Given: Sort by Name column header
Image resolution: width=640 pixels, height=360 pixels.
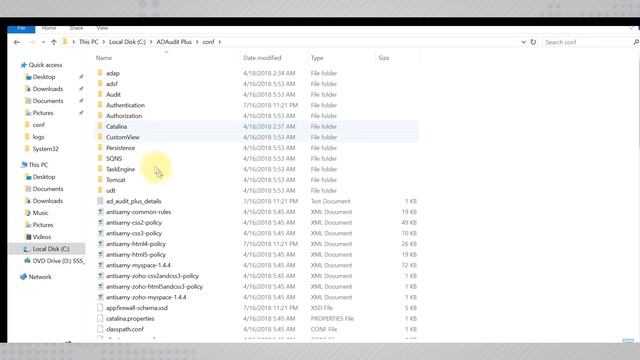Looking at the screenshot, I should point(104,58).
